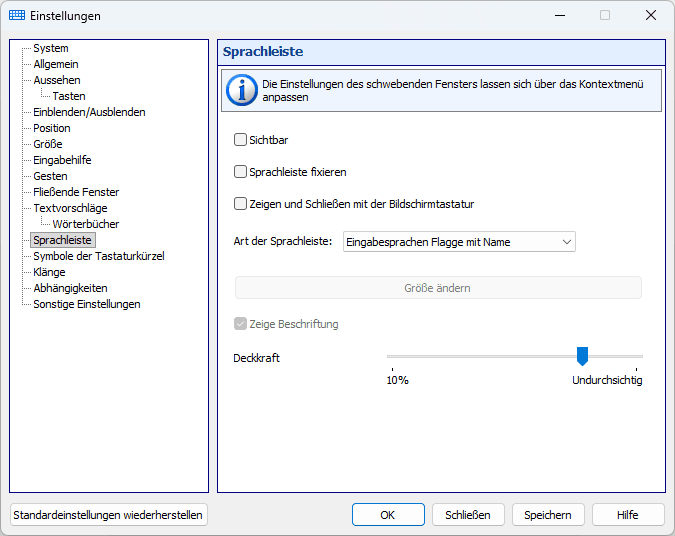675x536 pixels.
Task: Open Textvorschläge settings
Action: 70,208
